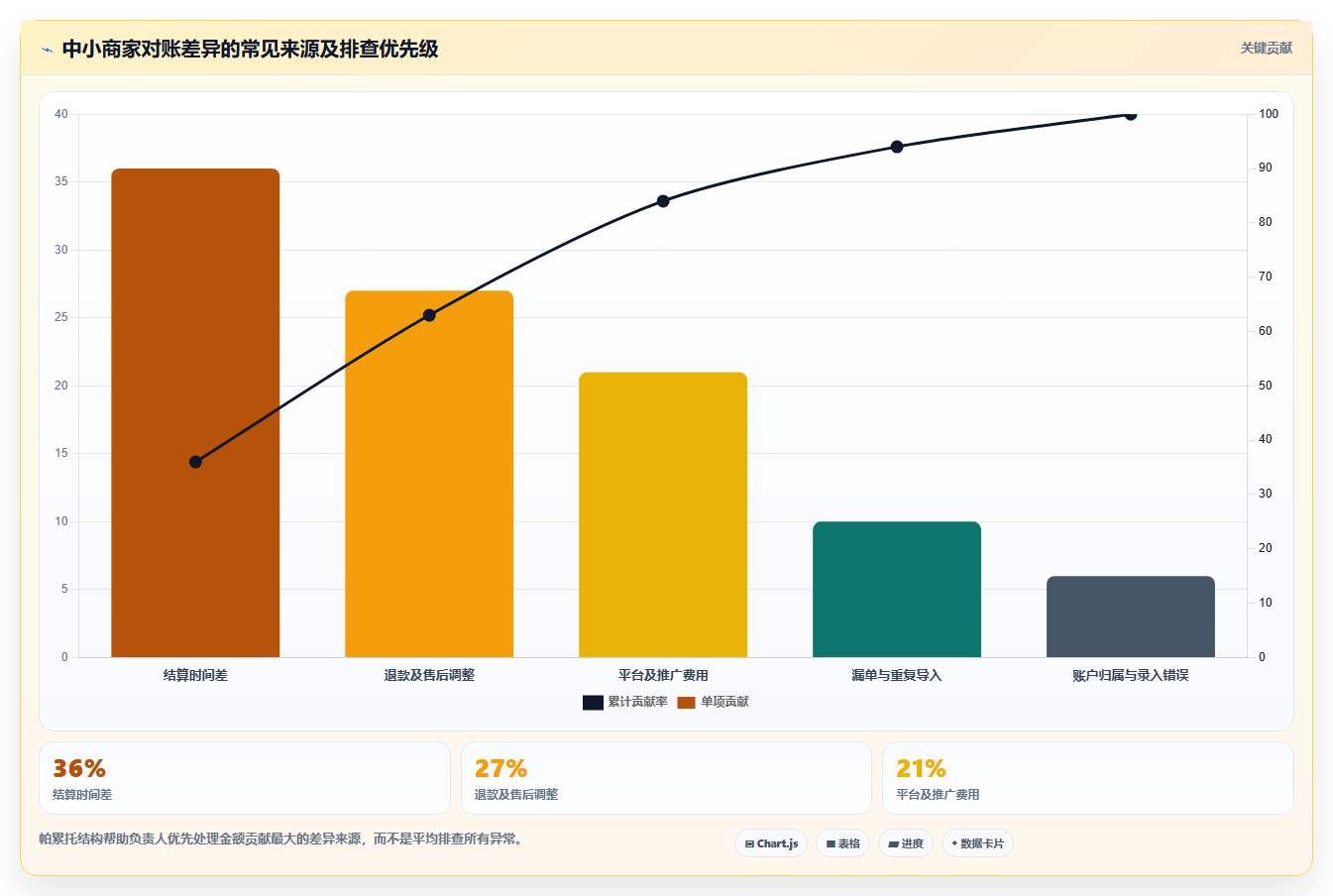Click the 数据卡片 tag
The width and height of the screenshot is (1333, 896).
tap(978, 843)
